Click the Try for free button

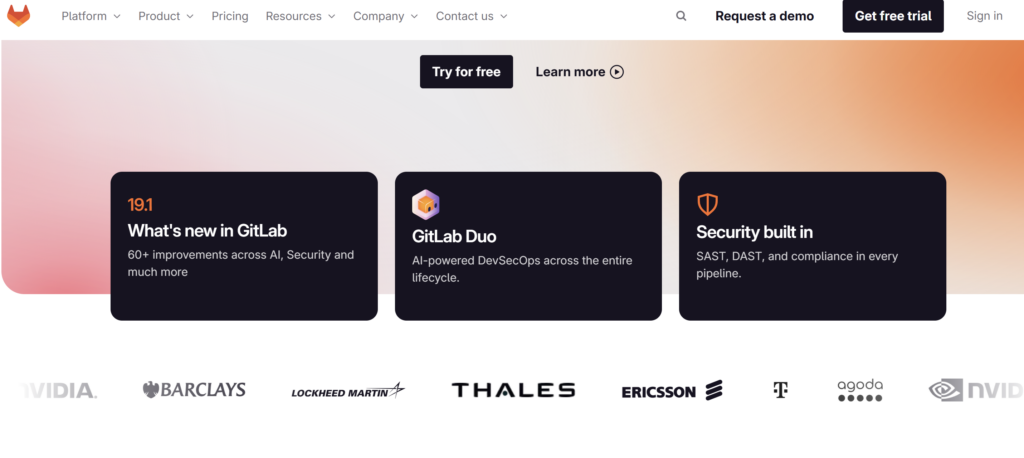pyautogui.click(x=466, y=72)
